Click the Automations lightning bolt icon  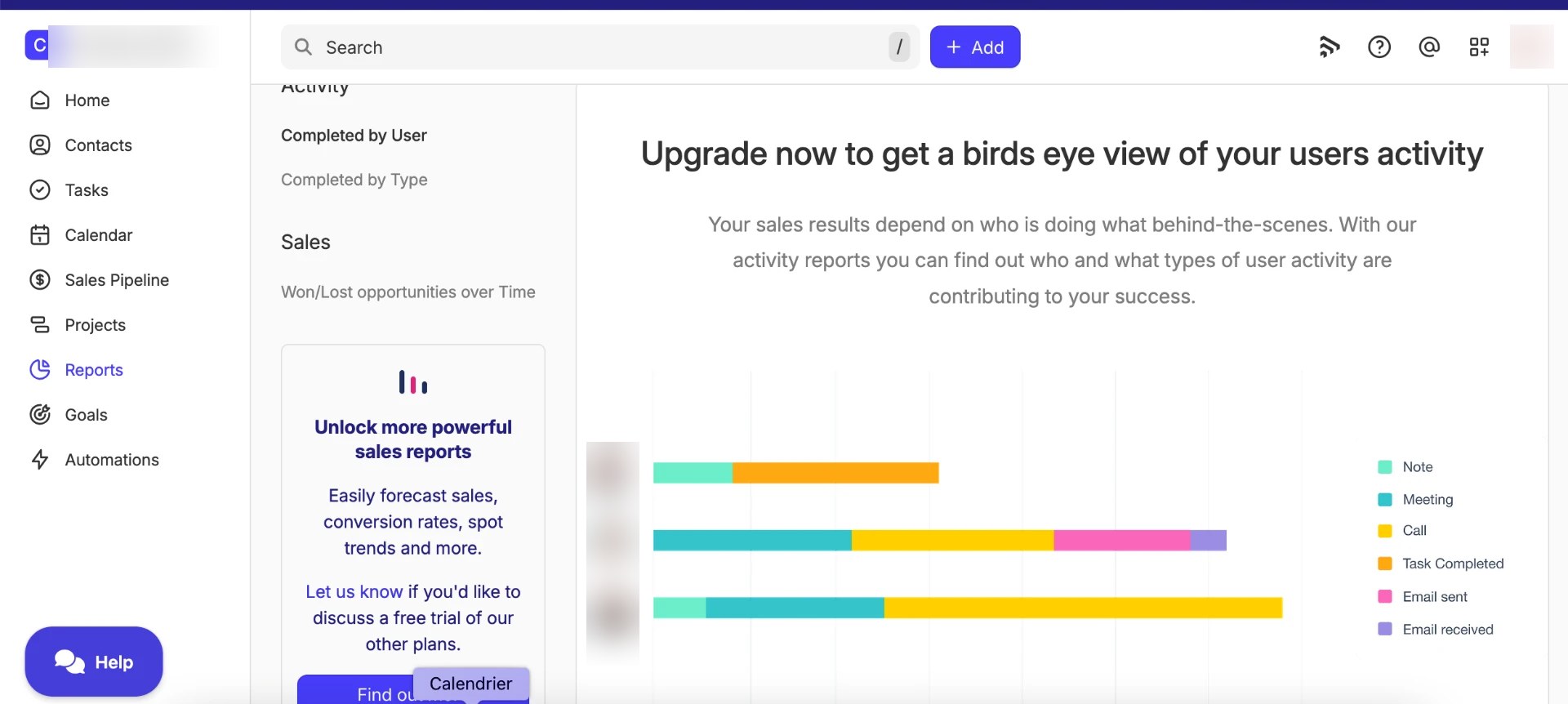click(x=40, y=460)
